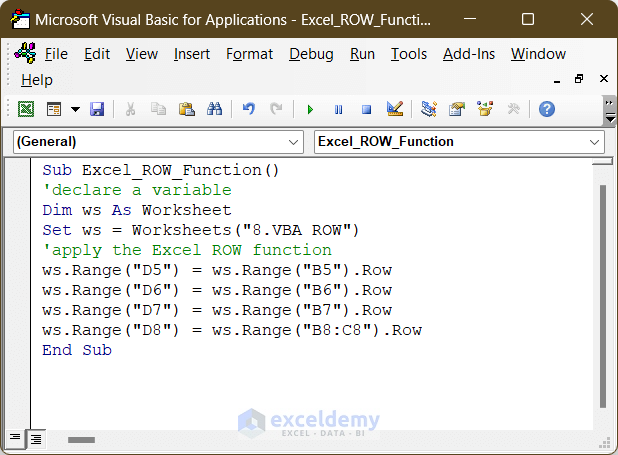The image size is (618, 455).
Task: Minimize the inner code window
Action: click(557, 80)
